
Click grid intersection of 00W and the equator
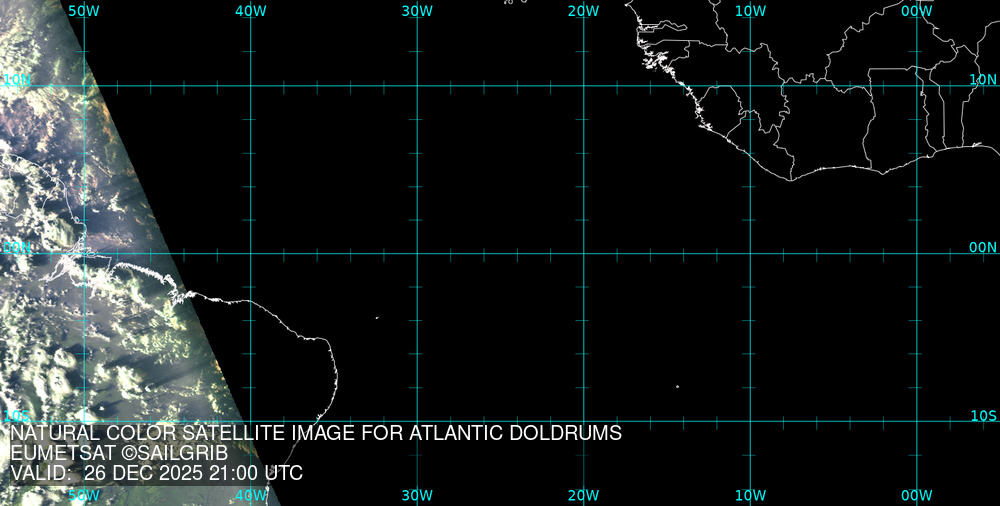pos(917,253)
